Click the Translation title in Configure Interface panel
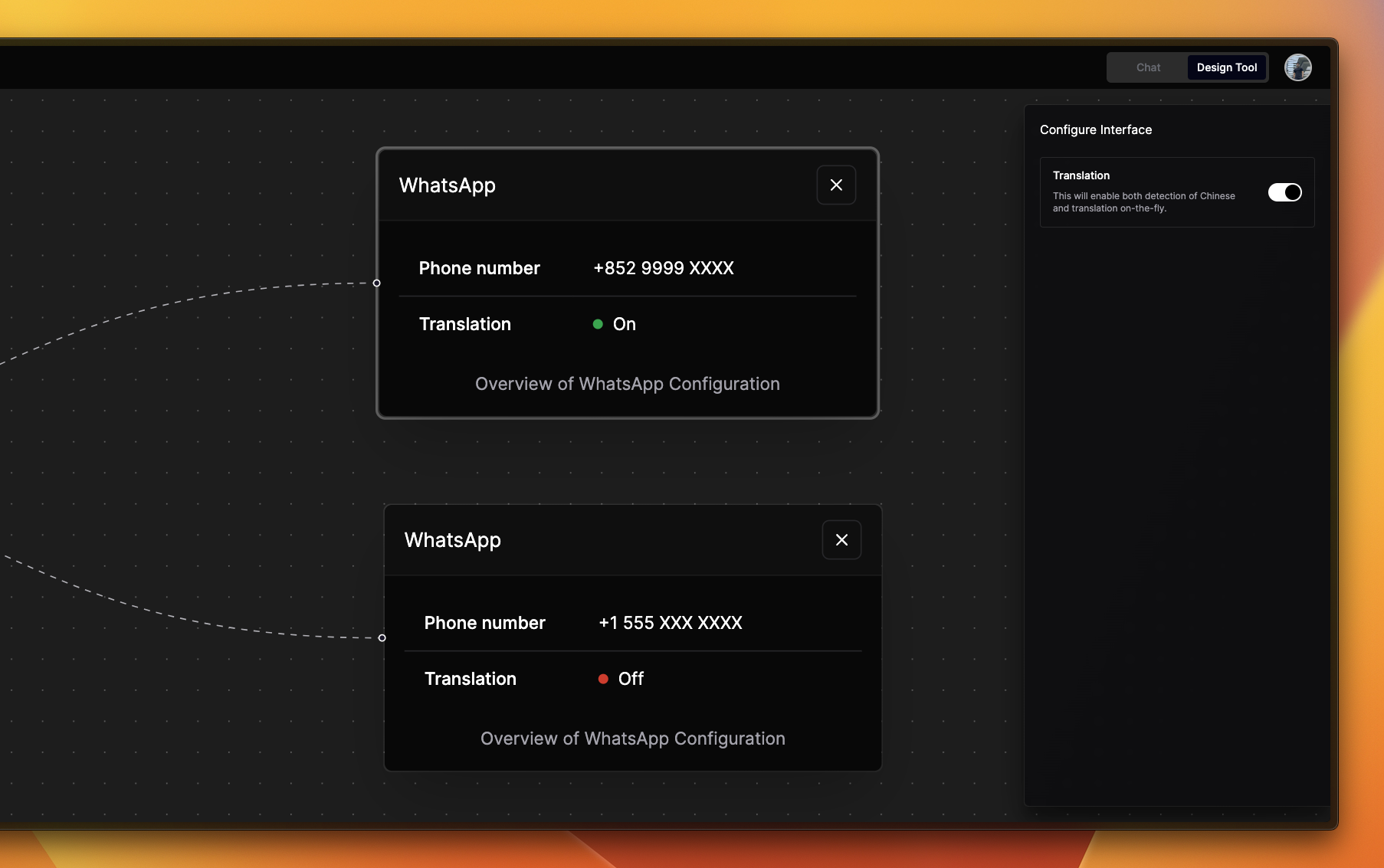Screen dimensions: 1384x868 [1081, 175]
